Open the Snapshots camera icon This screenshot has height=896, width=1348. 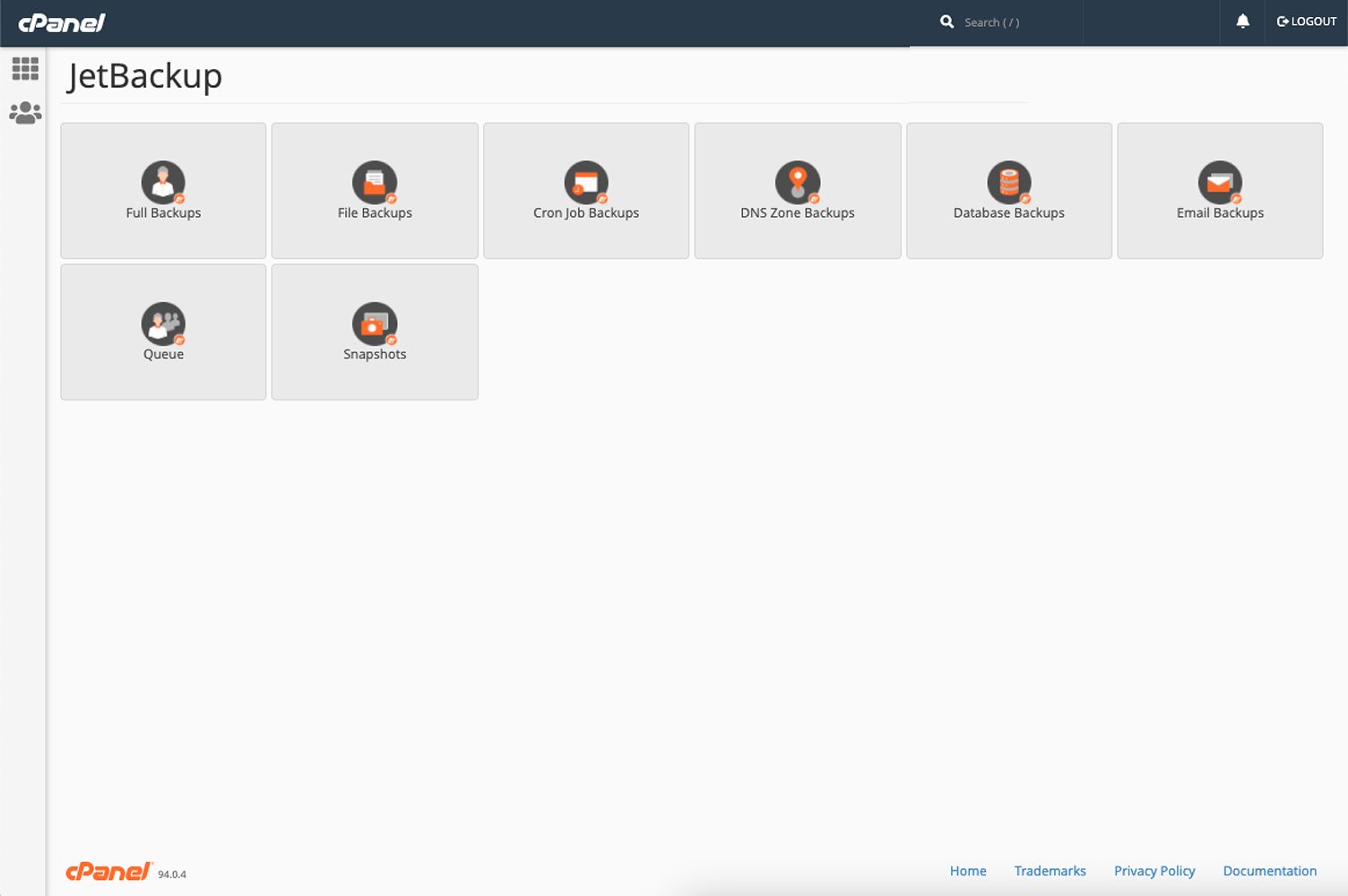point(375,323)
